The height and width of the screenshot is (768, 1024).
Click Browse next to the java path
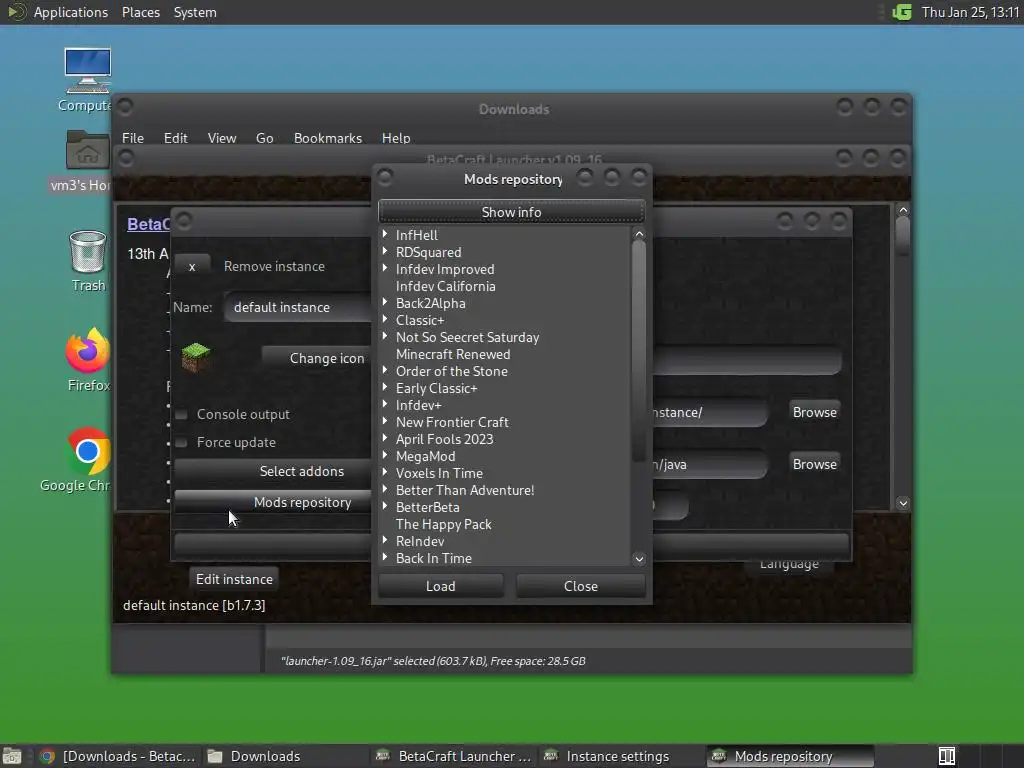click(x=814, y=464)
